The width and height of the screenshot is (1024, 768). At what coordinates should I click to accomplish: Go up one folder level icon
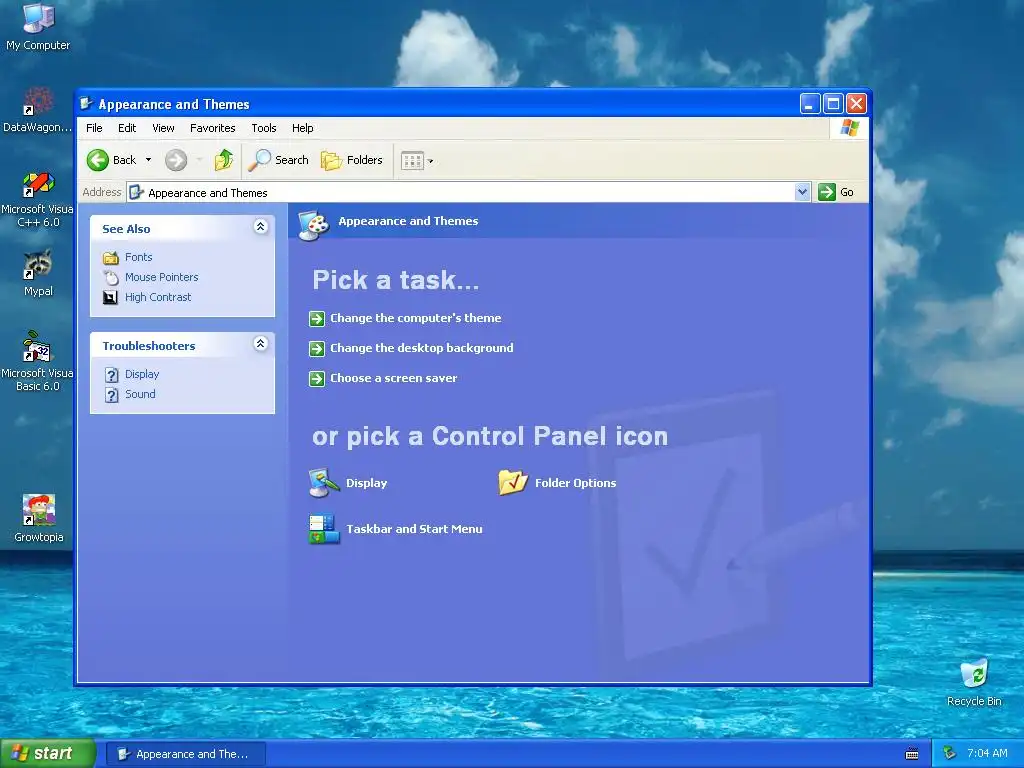click(x=224, y=160)
